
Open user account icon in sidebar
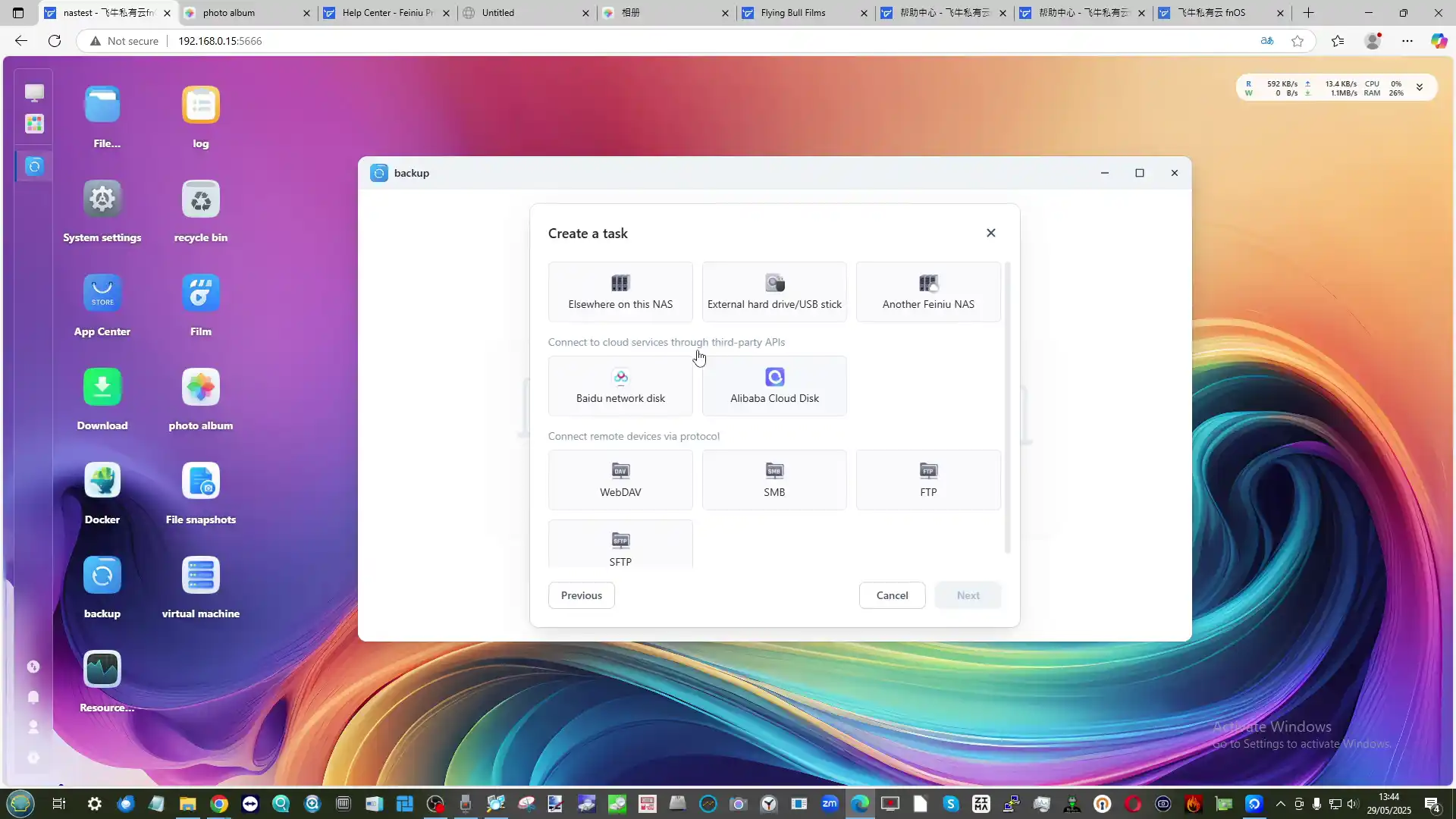click(x=33, y=727)
